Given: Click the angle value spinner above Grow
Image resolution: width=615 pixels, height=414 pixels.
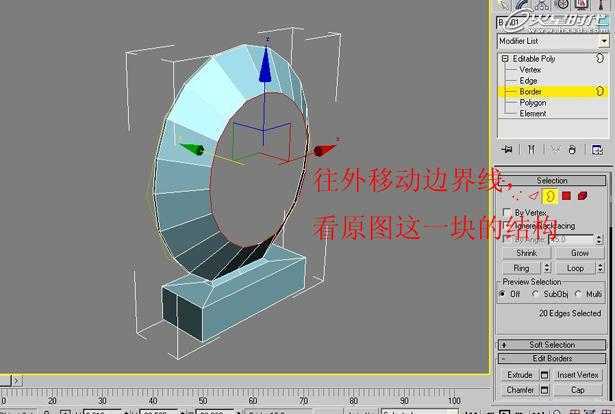Looking at the screenshot, I should coord(599,239).
